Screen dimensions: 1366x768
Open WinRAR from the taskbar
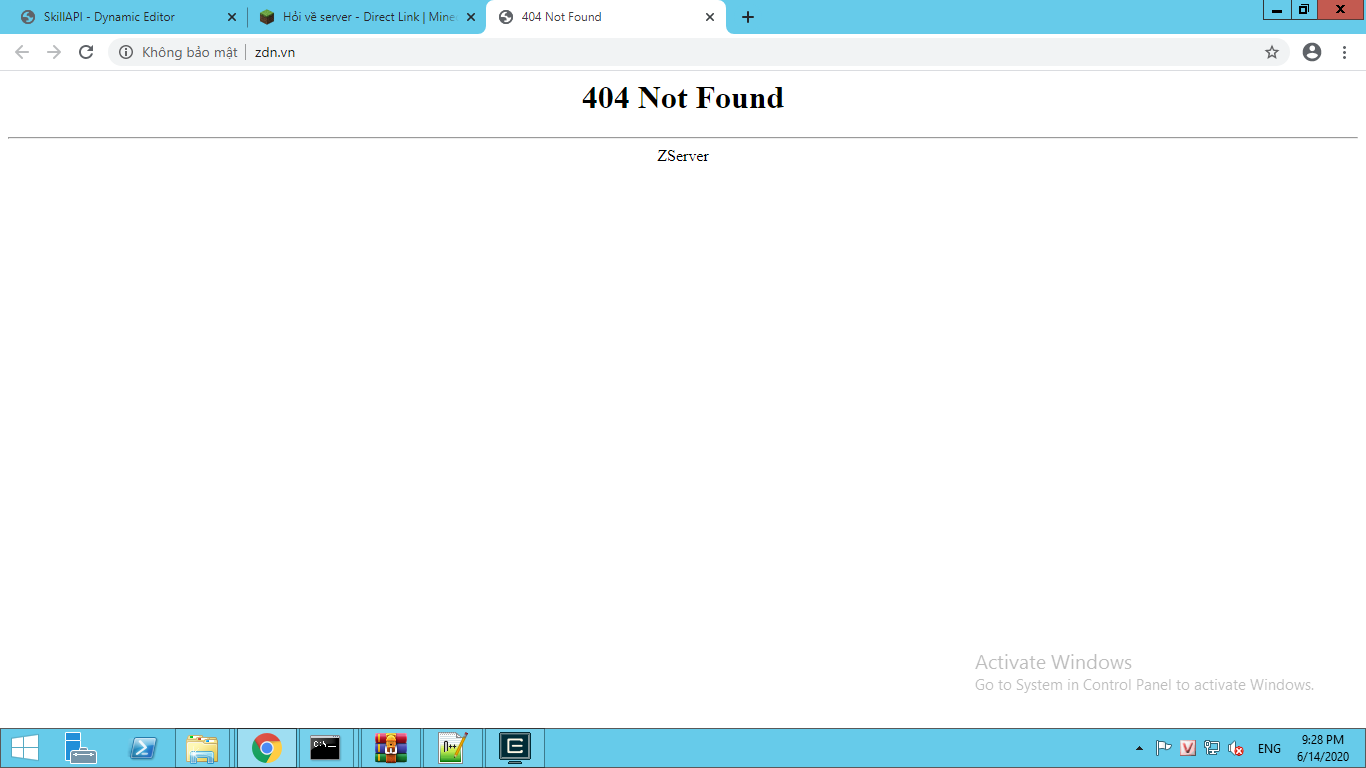(391, 748)
